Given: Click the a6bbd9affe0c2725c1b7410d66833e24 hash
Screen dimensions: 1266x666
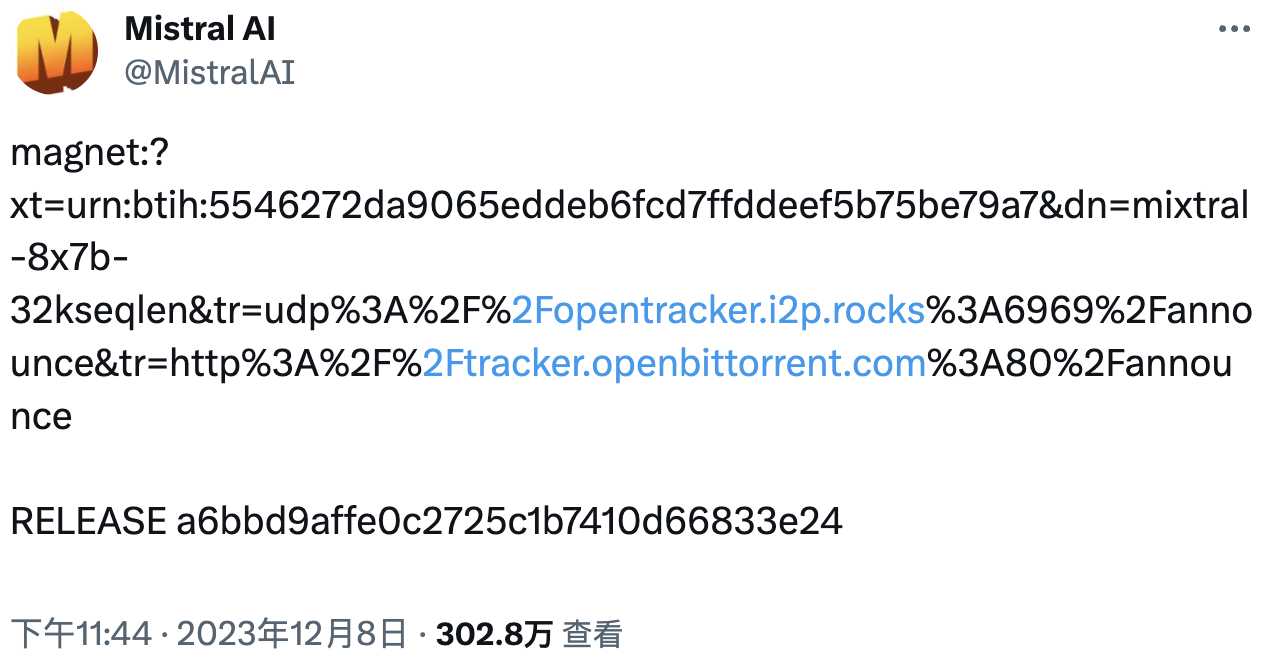Looking at the screenshot, I should [x=509, y=521].
